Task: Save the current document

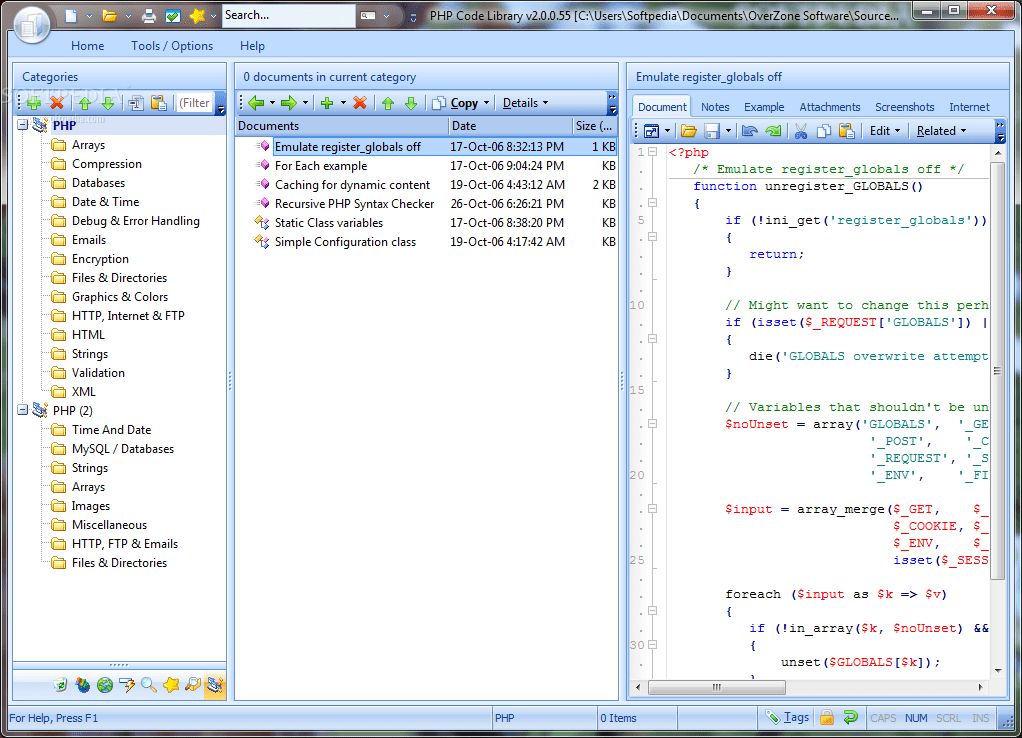Action: coord(712,130)
